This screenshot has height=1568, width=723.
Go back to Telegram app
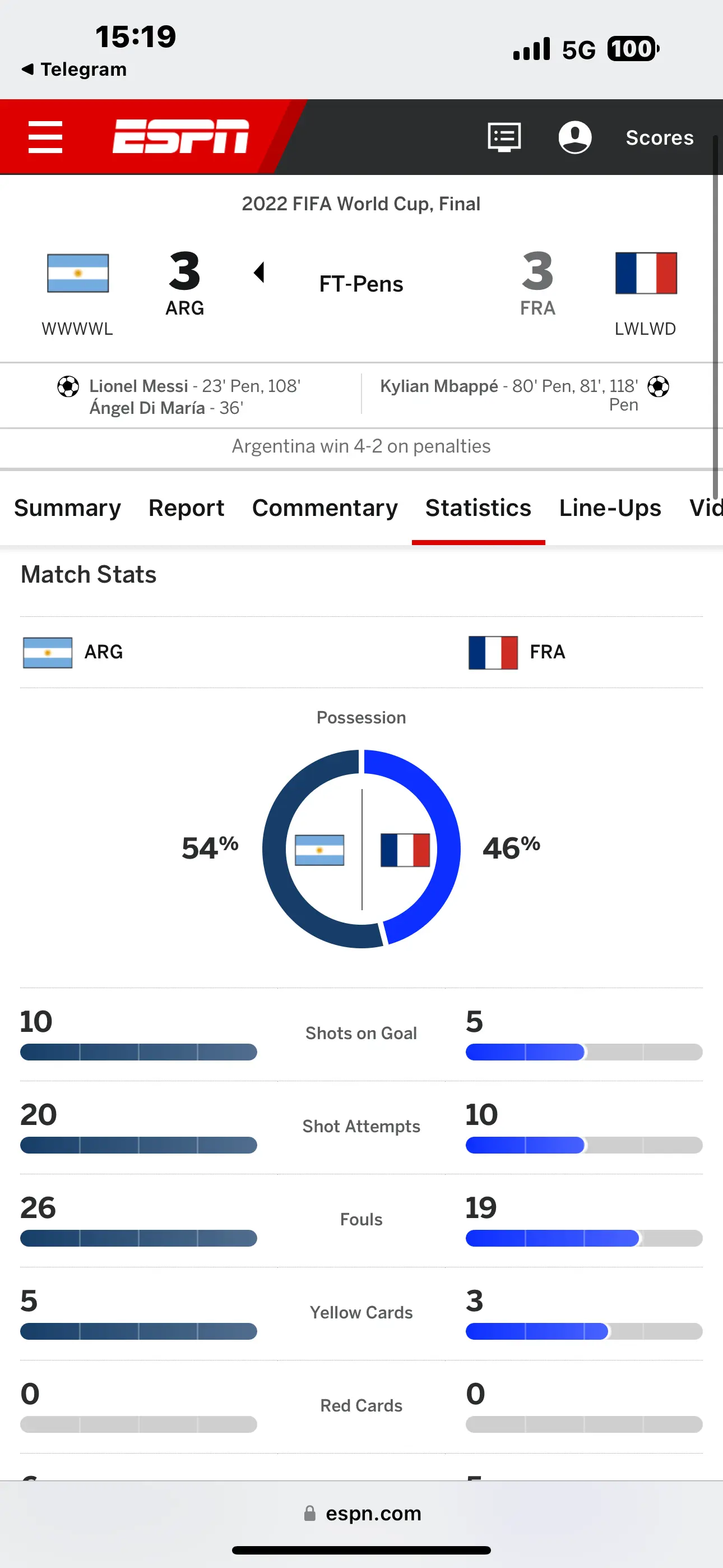coord(73,70)
